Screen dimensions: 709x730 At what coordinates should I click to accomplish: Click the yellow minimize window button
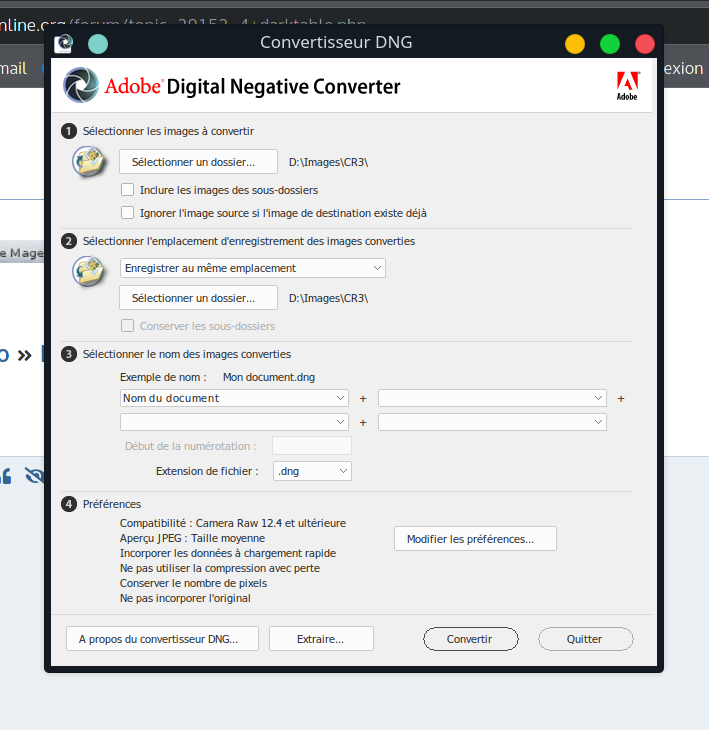click(575, 44)
